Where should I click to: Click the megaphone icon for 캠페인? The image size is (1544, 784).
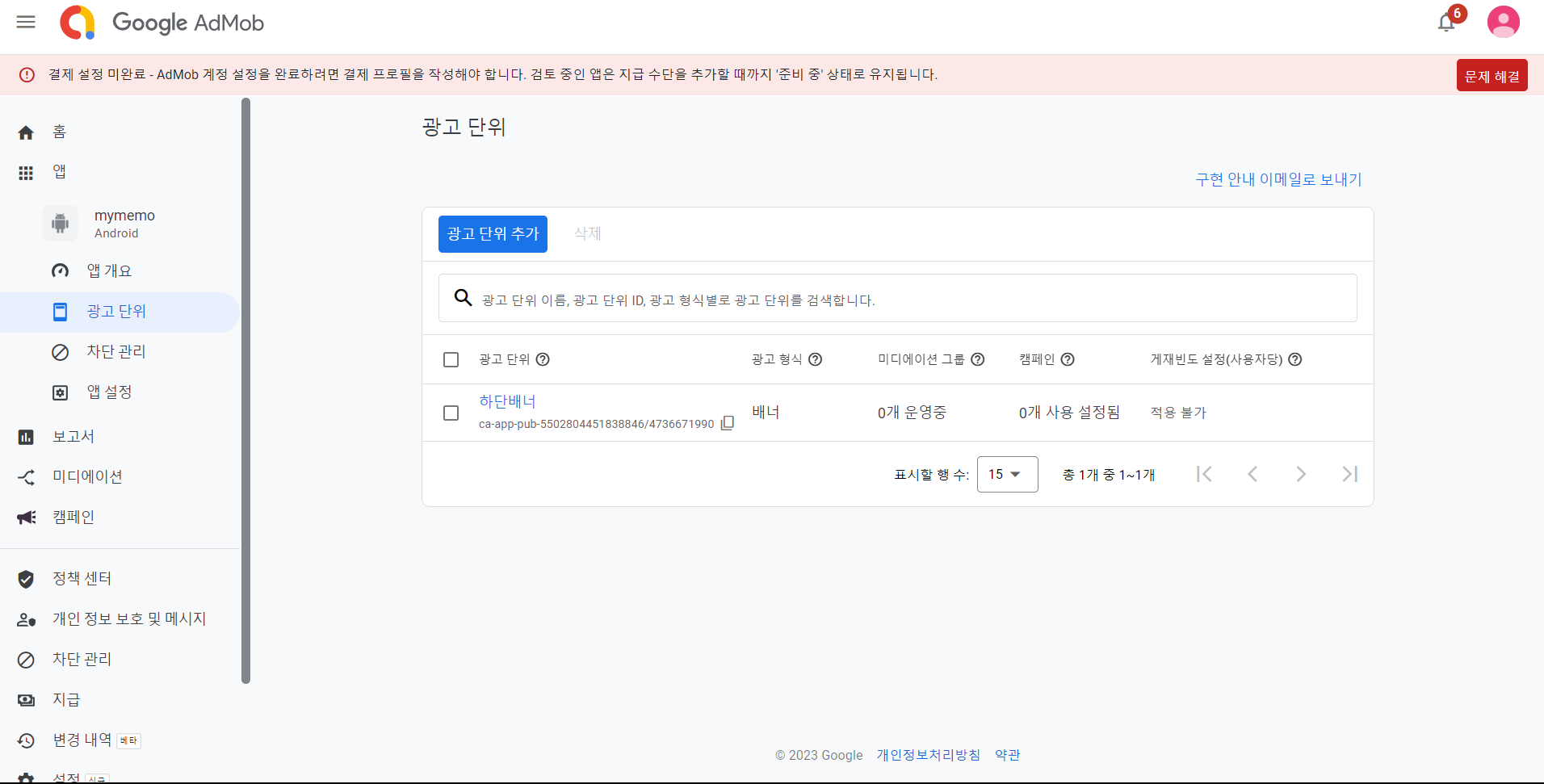27,518
